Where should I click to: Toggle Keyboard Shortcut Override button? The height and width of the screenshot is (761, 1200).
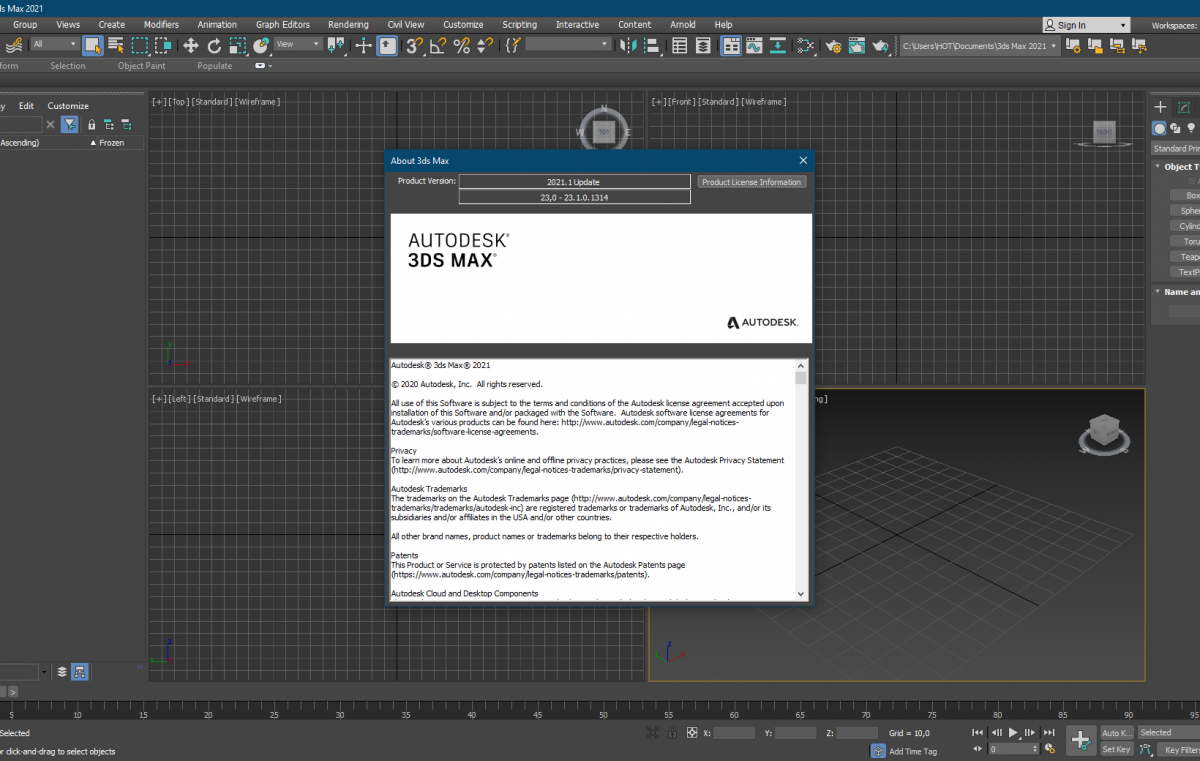387,45
